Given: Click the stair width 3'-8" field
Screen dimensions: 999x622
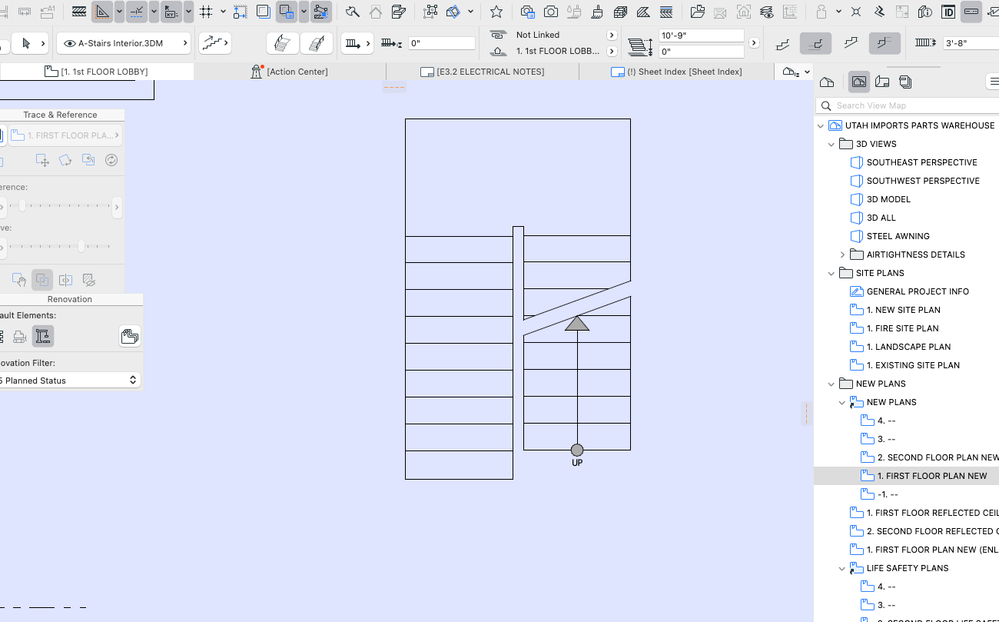Looking at the screenshot, I should [970, 43].
